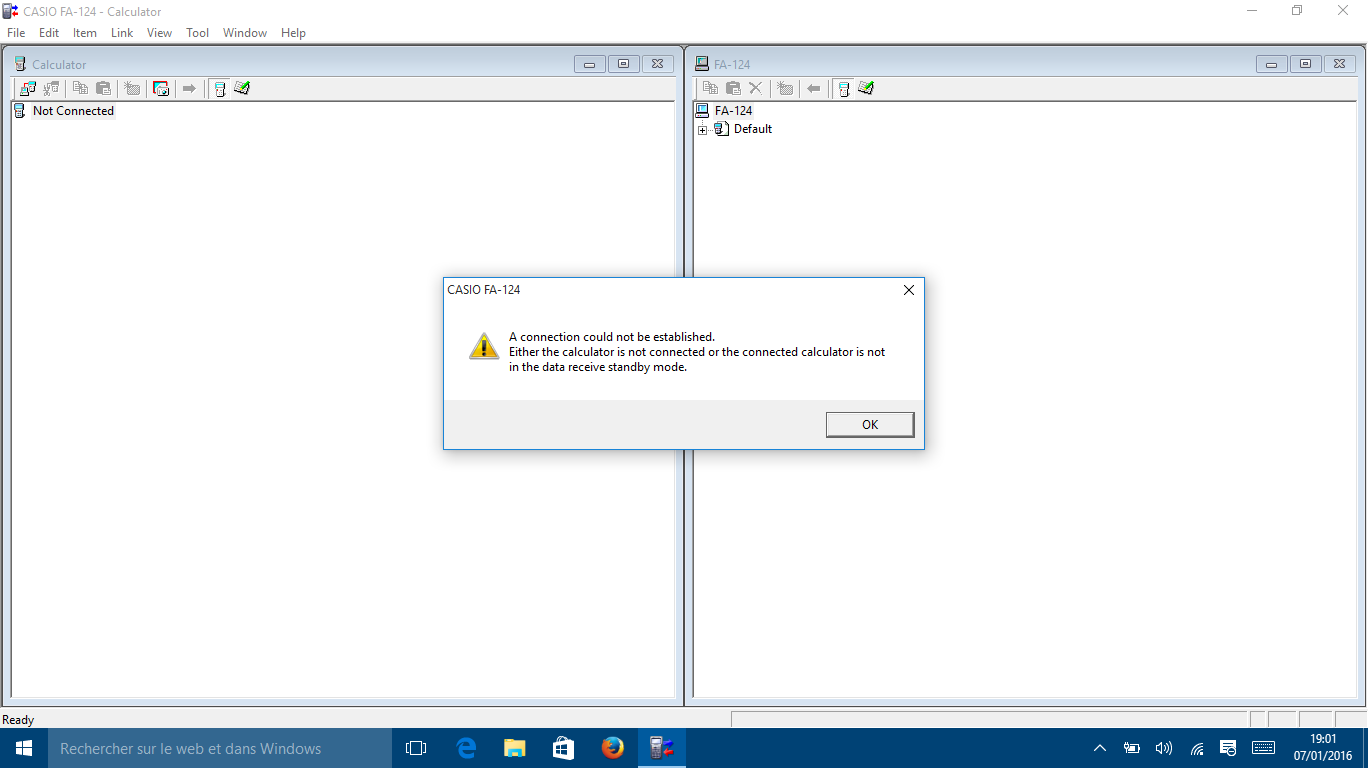Click the Paste icon in FA-124 pane toolbar
The height and width of the screenshot is (768, 1368).
point(733,88)
